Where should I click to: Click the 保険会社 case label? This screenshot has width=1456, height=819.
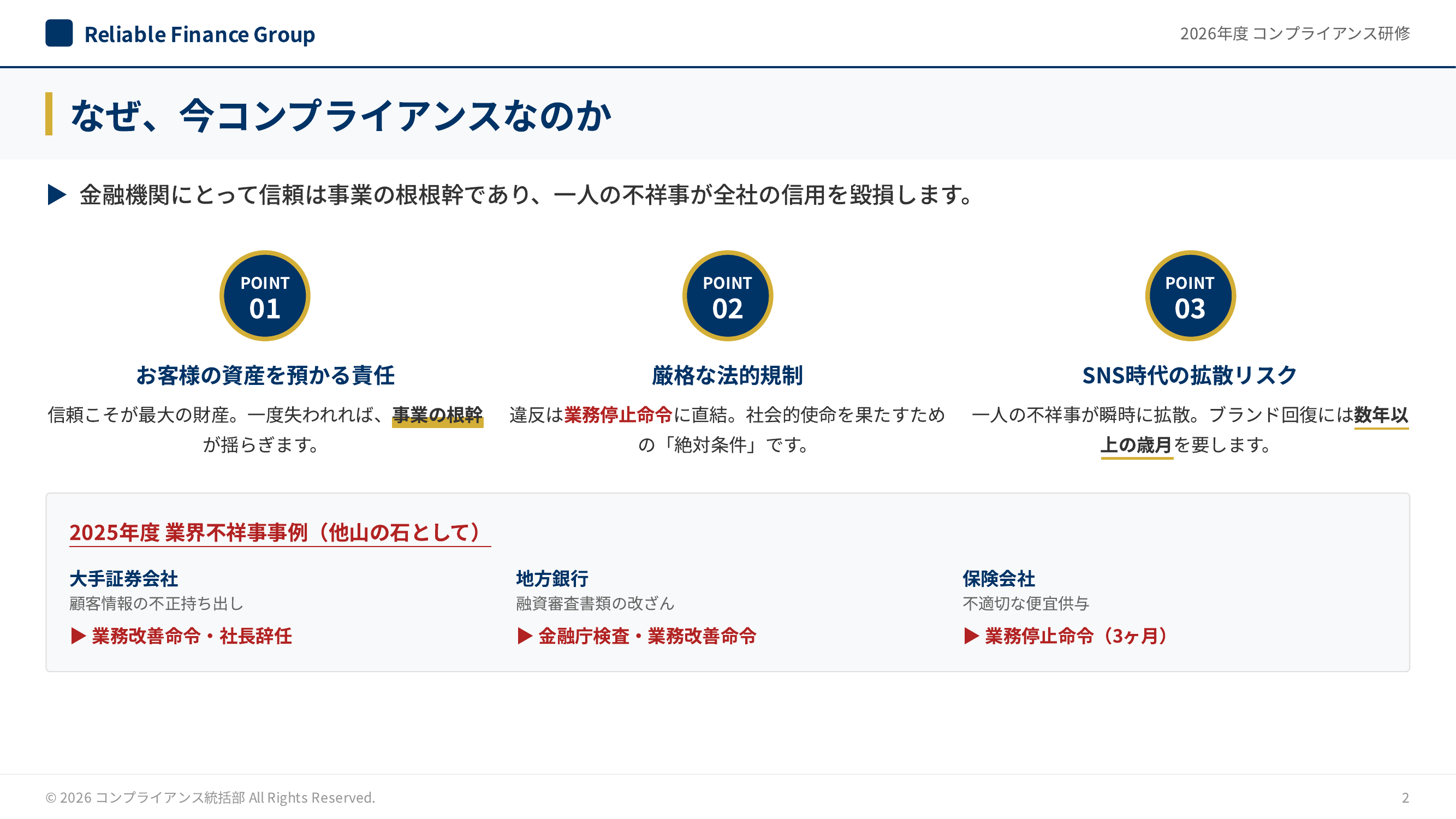[x=998, y=578]
